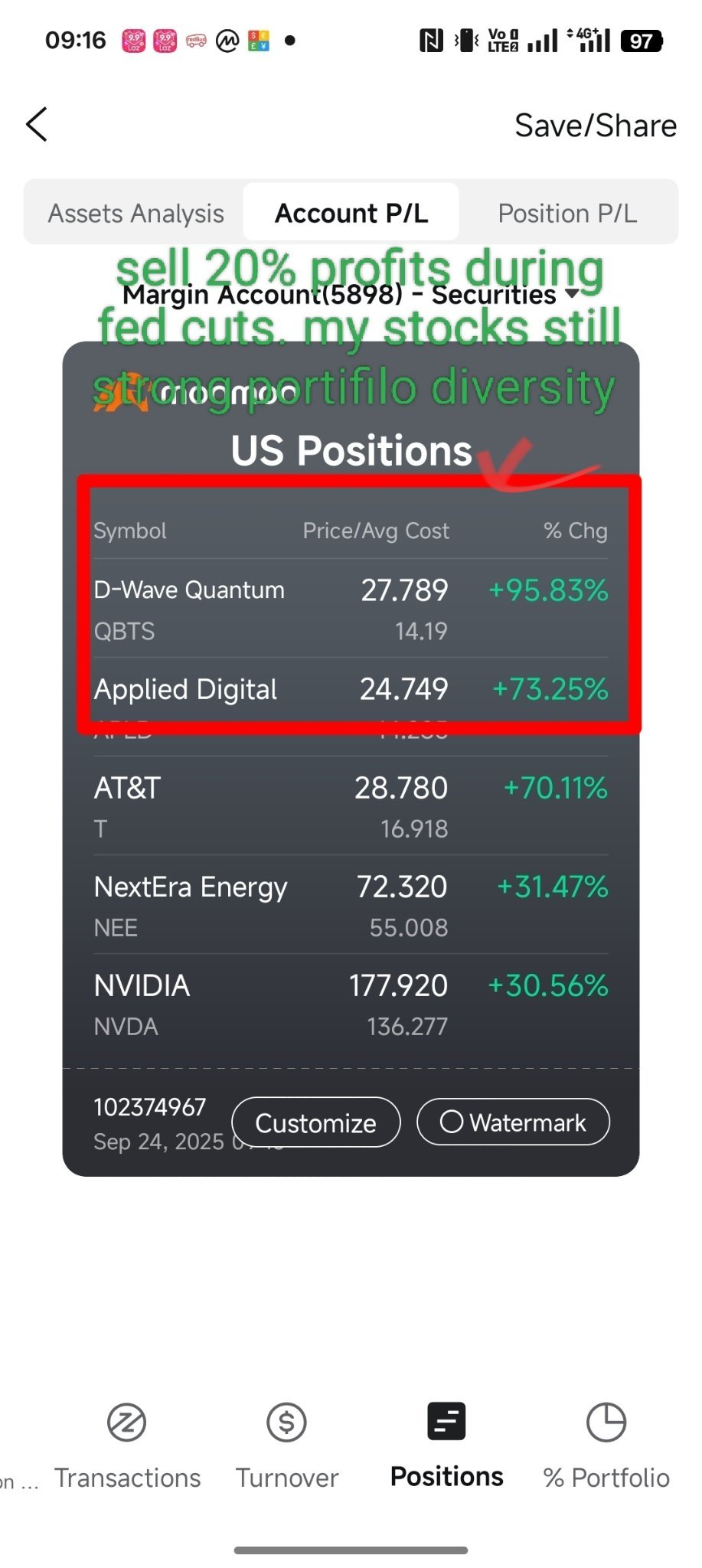Tap the NFC icon in status bar
Viewport: 702px width, 1568px height.
tap(431, 41)
